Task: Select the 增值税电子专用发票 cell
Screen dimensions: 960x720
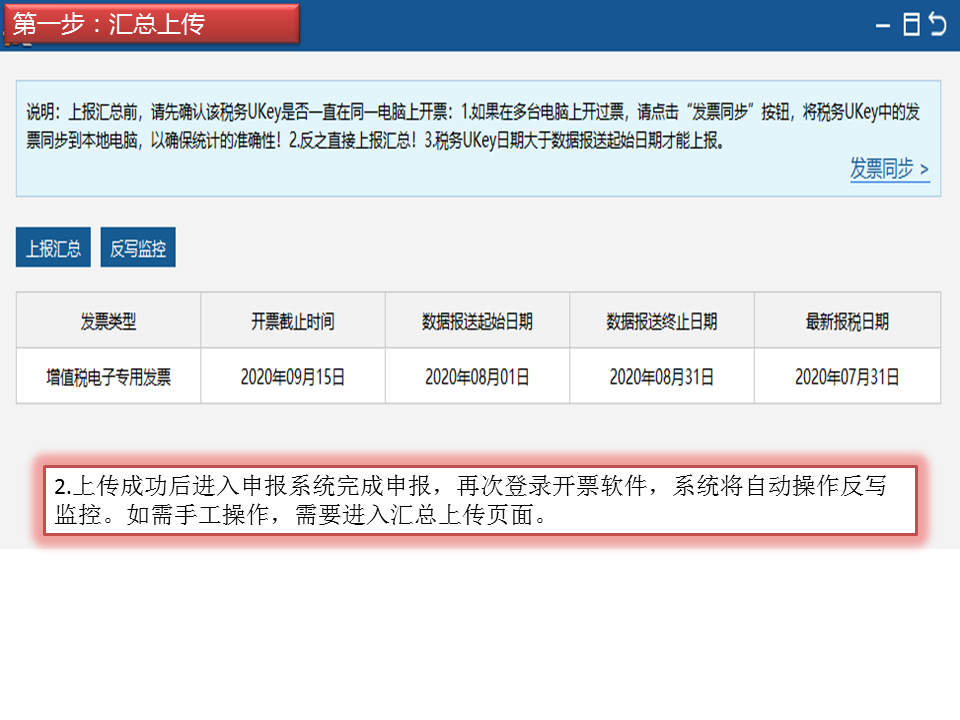Action: (x=108, y=376)
